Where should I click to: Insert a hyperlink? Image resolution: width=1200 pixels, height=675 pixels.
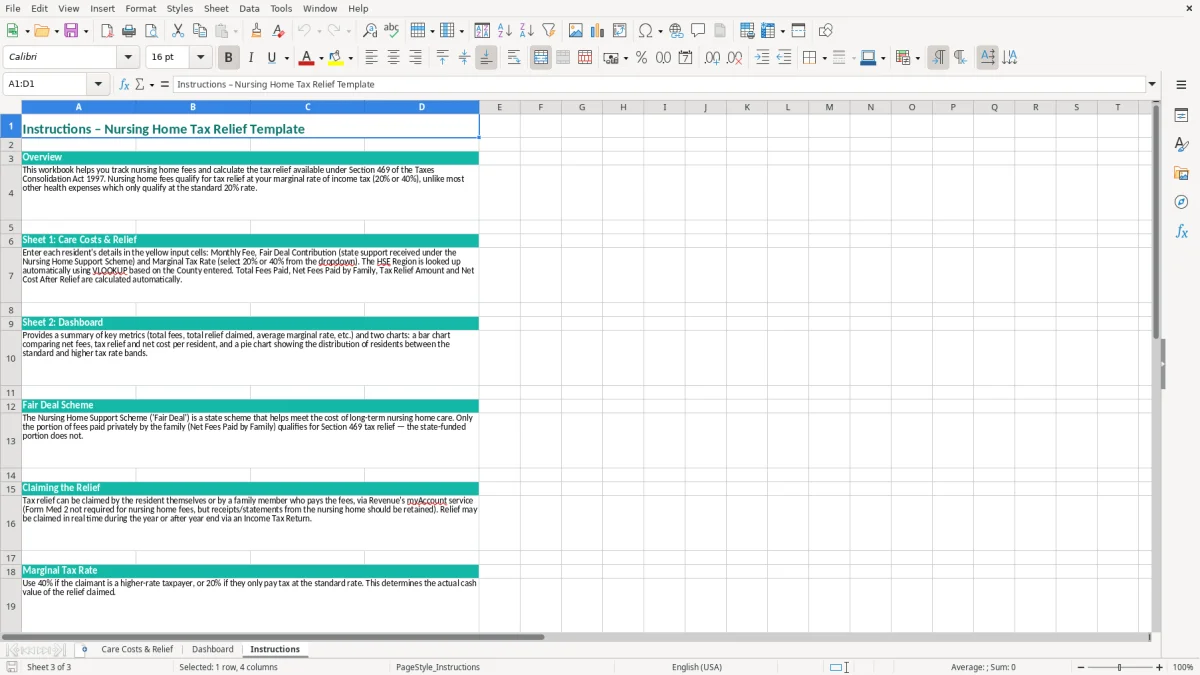tap(676, 31)
